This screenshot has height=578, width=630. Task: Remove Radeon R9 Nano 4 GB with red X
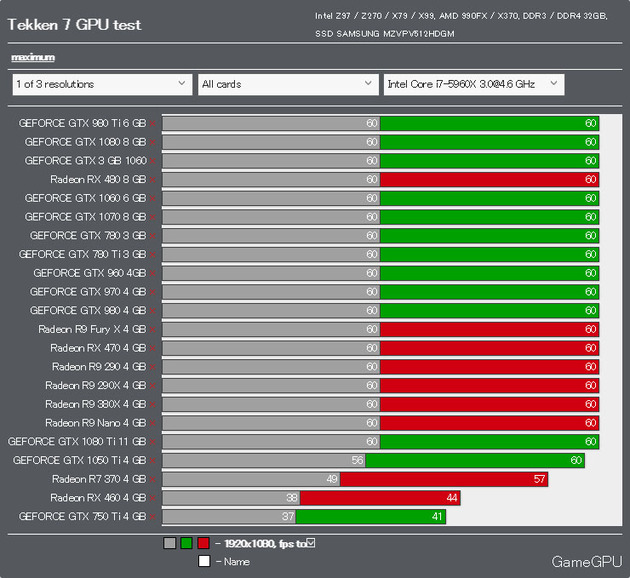pos(153,423)
